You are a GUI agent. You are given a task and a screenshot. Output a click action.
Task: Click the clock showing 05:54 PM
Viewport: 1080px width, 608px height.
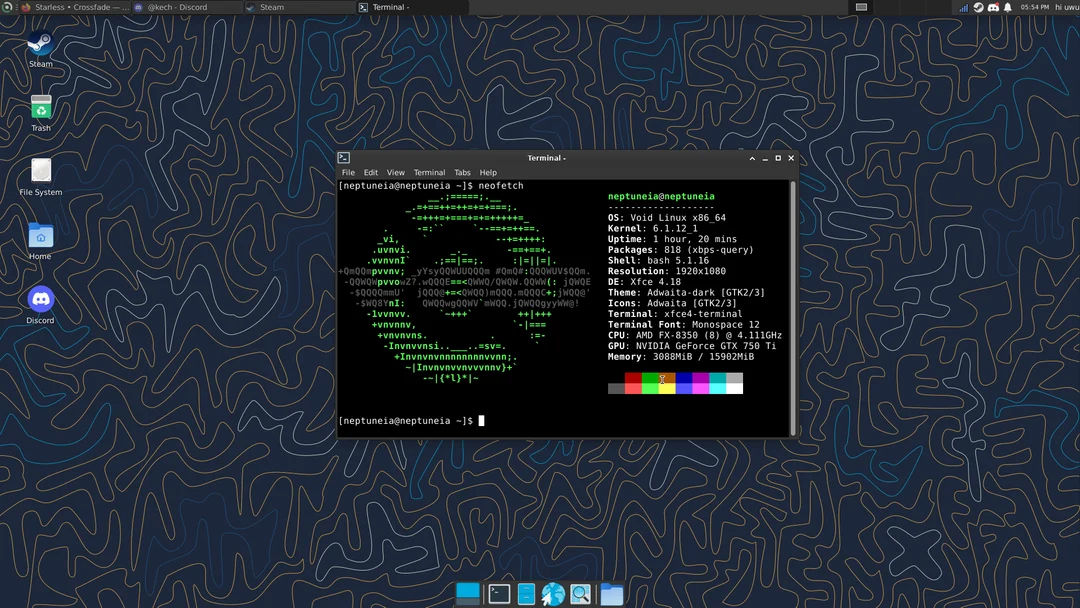(1037, 7)
